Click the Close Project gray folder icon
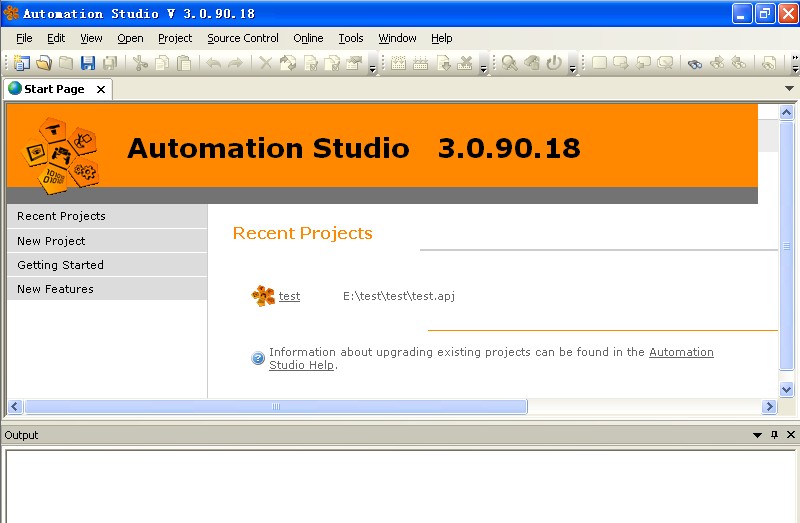 66,63
